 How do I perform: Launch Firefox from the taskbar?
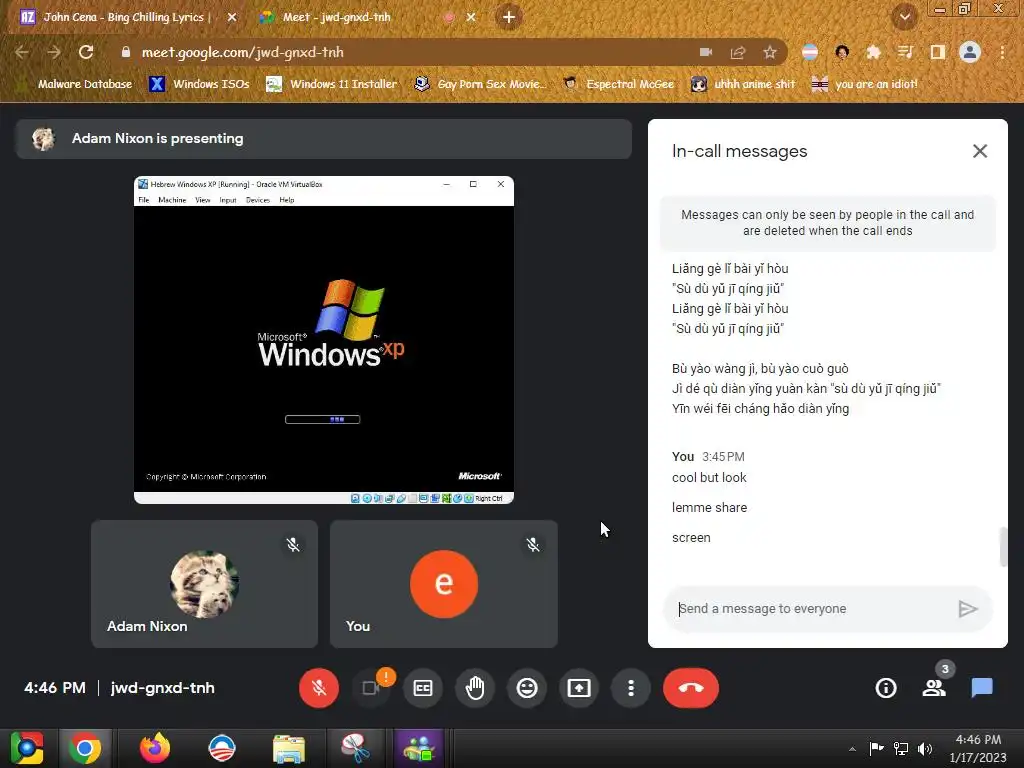pos(155,748)
